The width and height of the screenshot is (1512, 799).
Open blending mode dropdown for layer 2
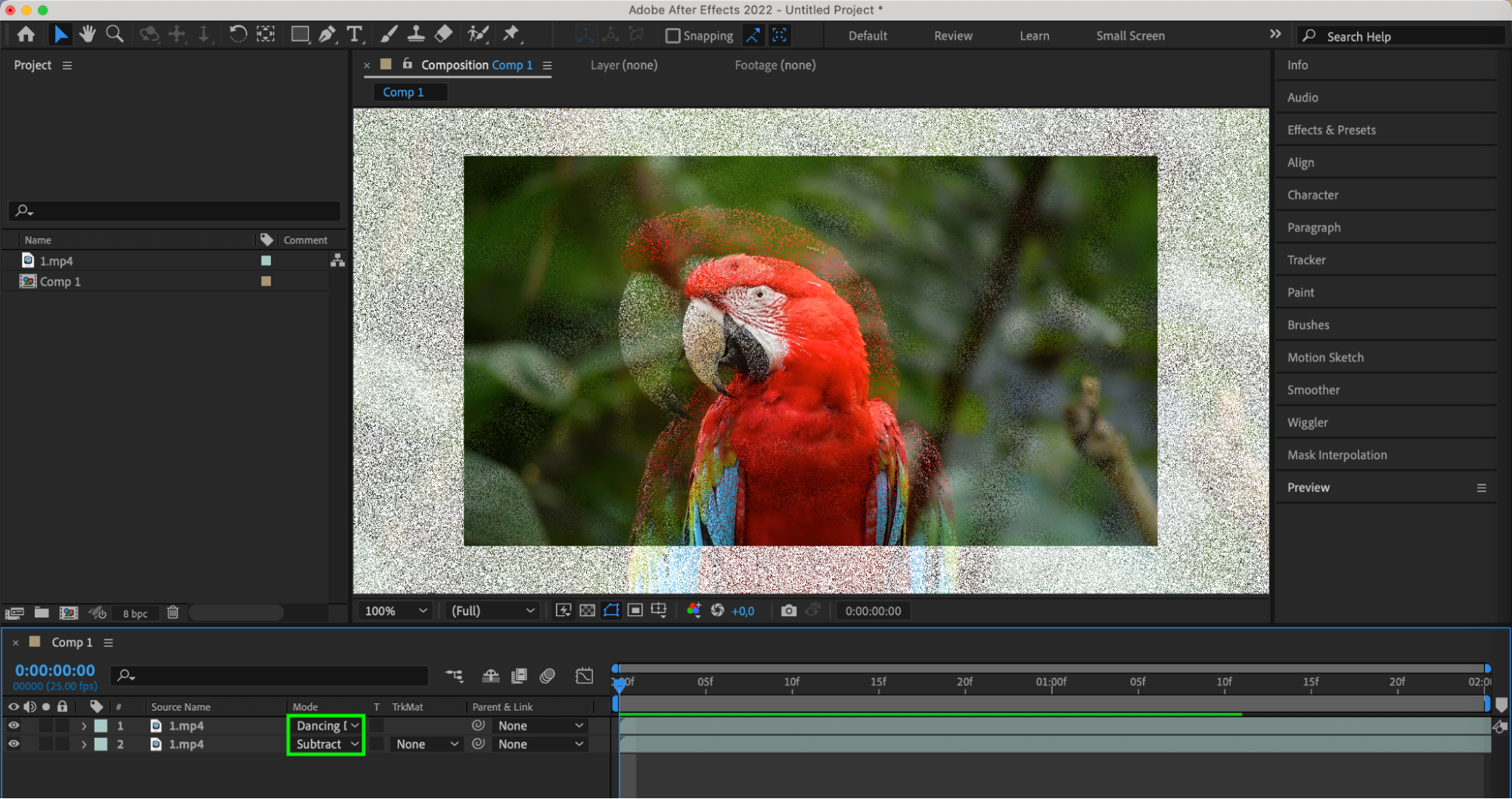(x=327, y=744)
